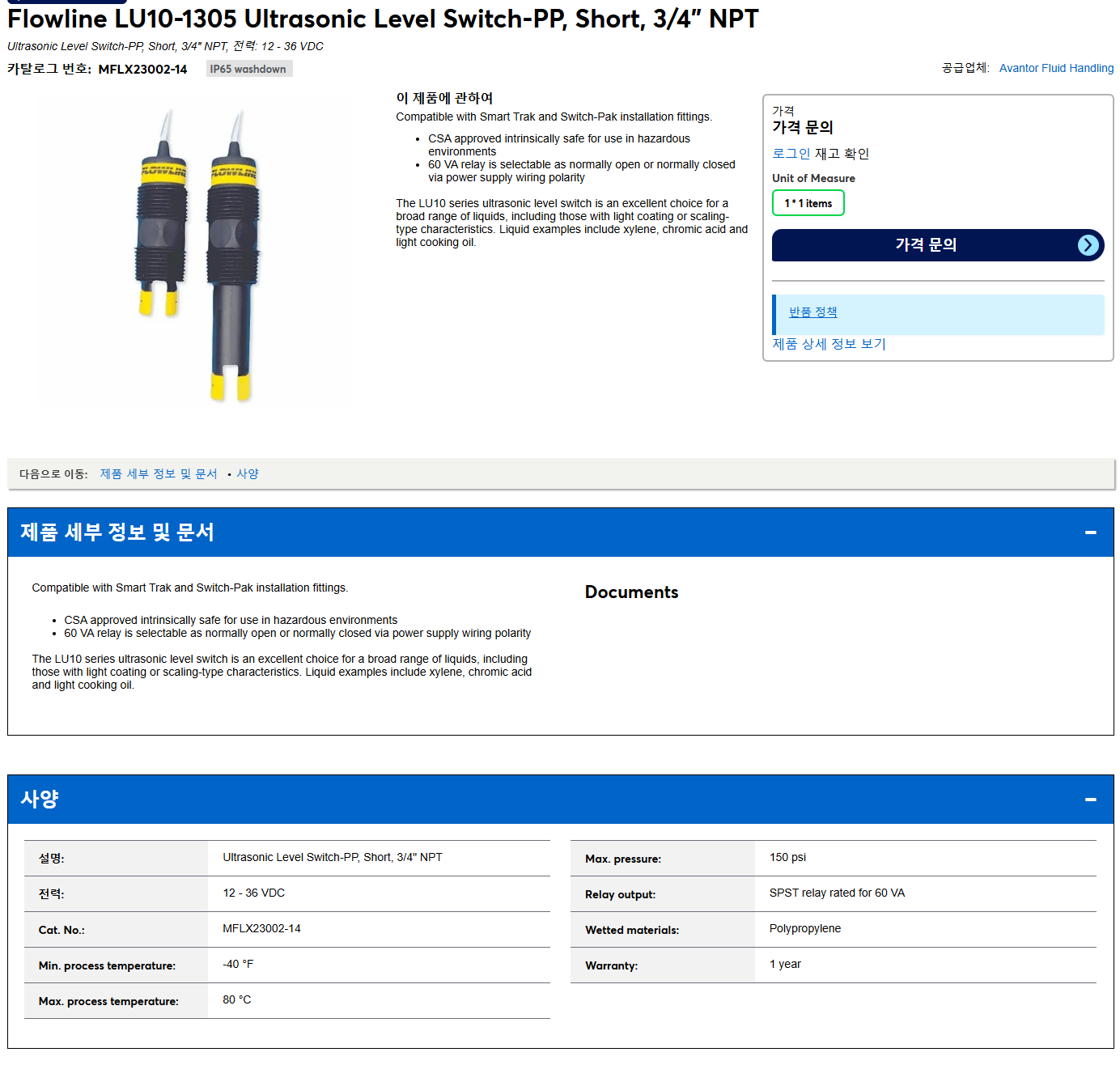
Task: Collapse the 사양 specifications section
Action: pos(1090,800)
